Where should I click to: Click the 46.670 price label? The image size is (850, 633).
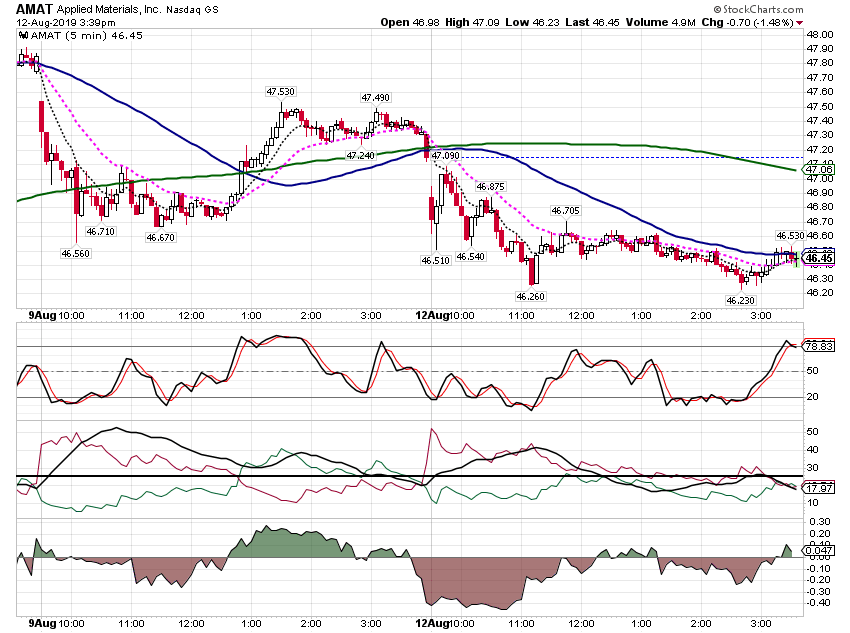[x=160, y=237]
